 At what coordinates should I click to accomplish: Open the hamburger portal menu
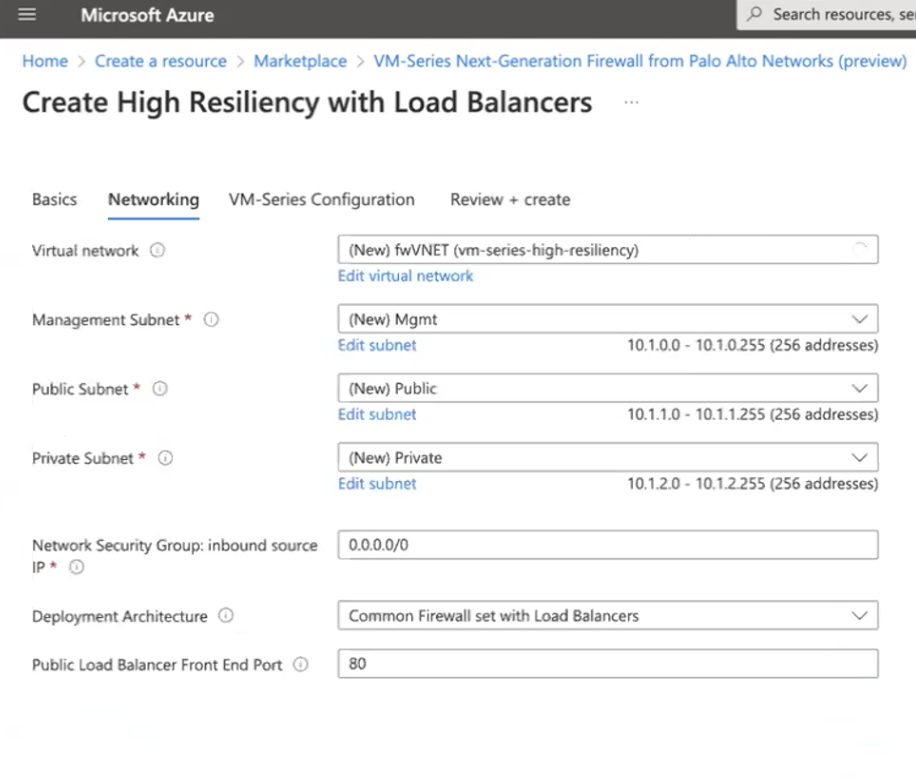click(27, 15)
